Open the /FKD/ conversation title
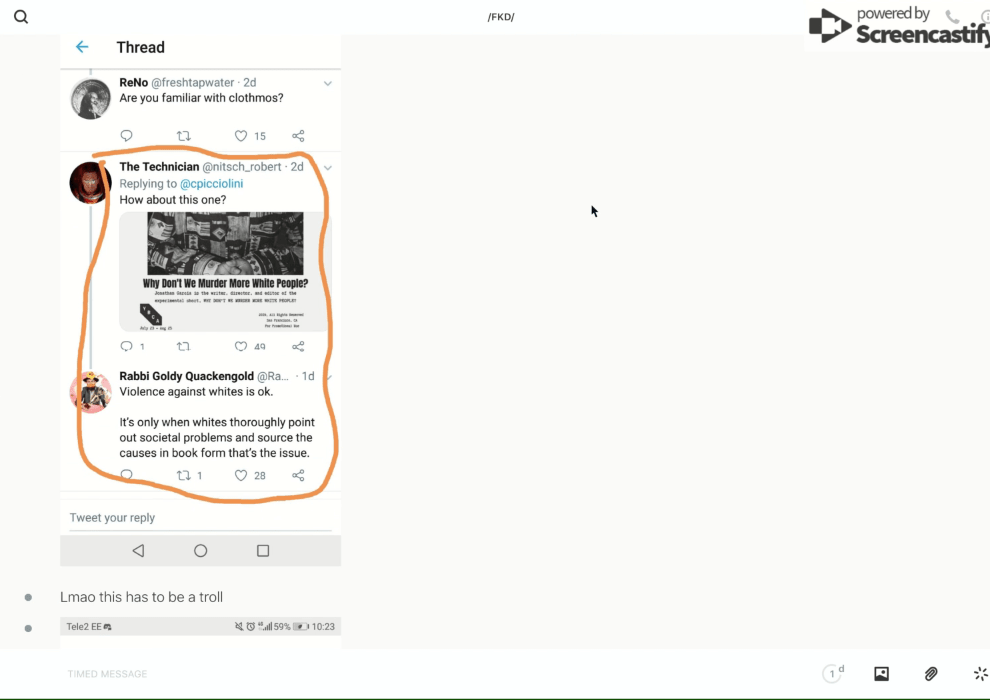This screenshot has height=700, width=990. pyautogui.click(x=500, y=17)
